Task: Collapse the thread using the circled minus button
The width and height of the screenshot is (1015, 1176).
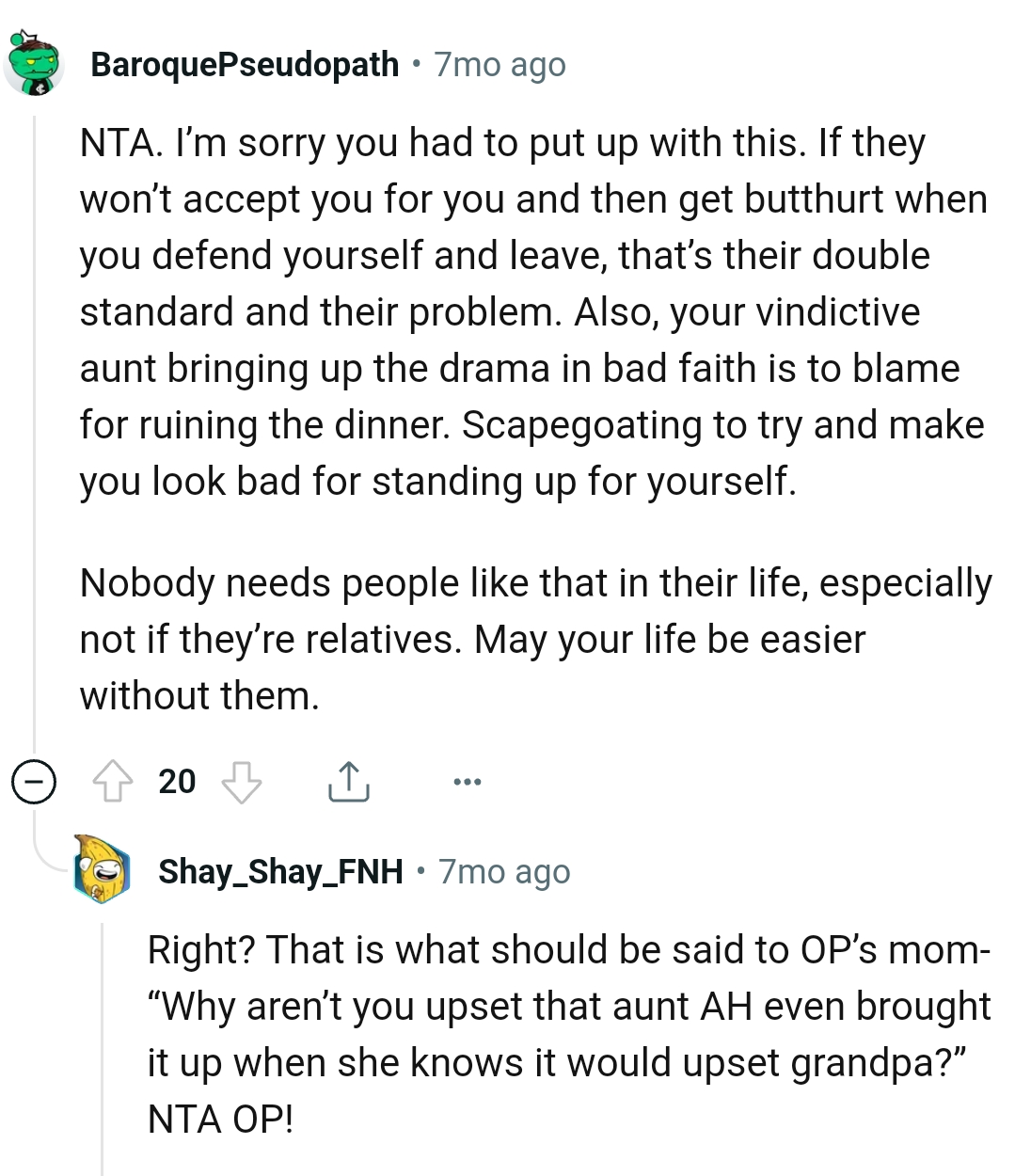Action: pos(34,781)
